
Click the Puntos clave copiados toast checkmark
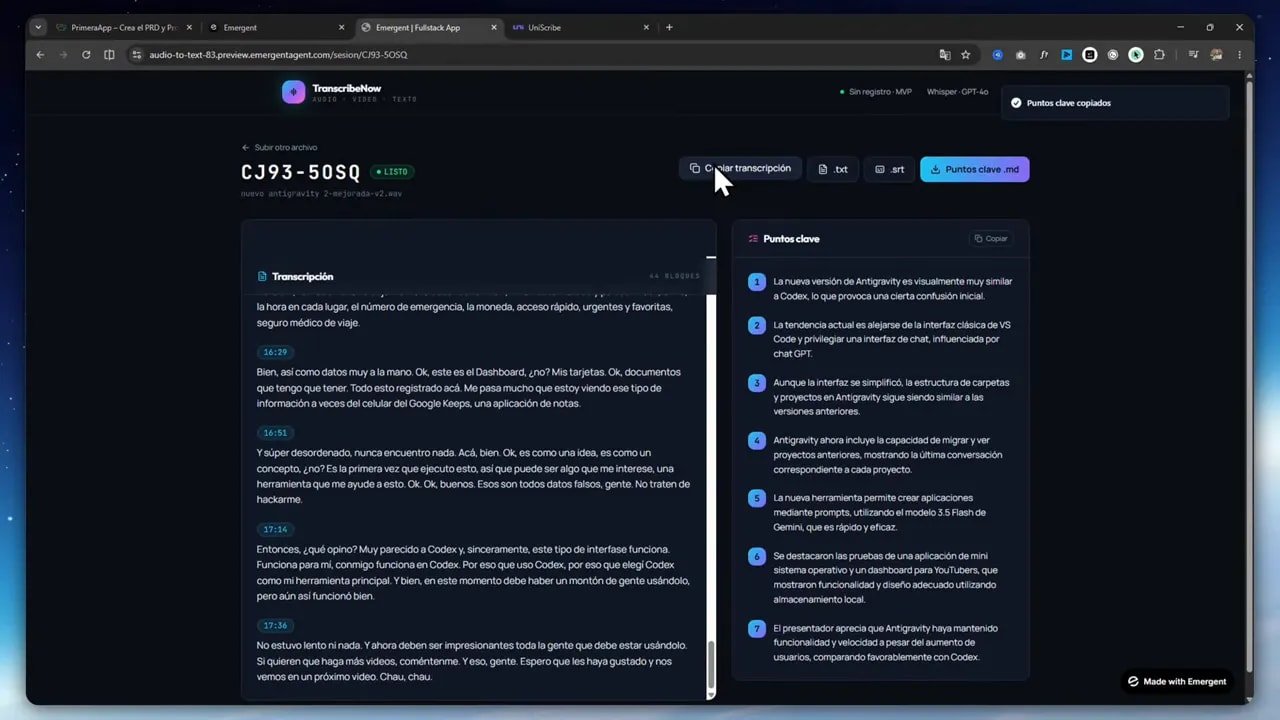[1016, 103]
